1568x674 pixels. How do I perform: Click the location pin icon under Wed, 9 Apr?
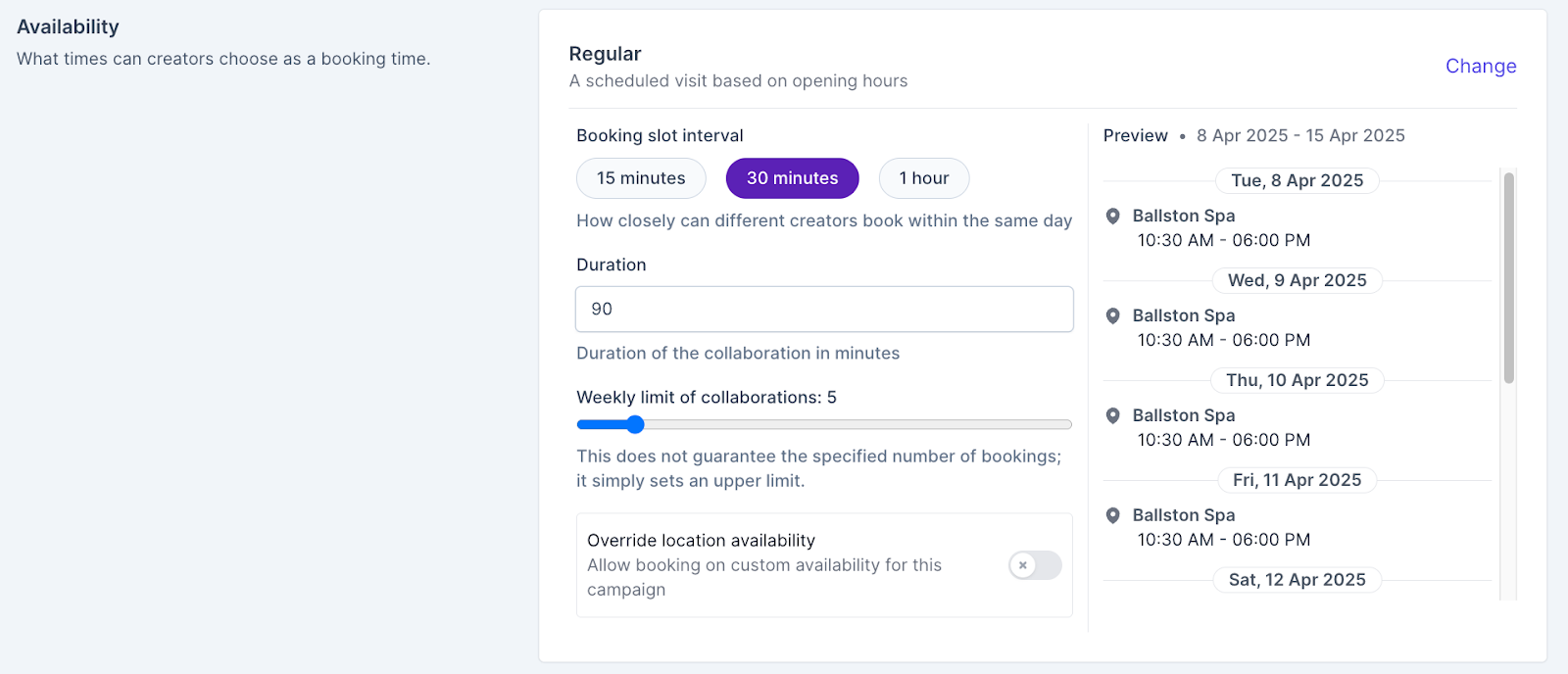1112,315
